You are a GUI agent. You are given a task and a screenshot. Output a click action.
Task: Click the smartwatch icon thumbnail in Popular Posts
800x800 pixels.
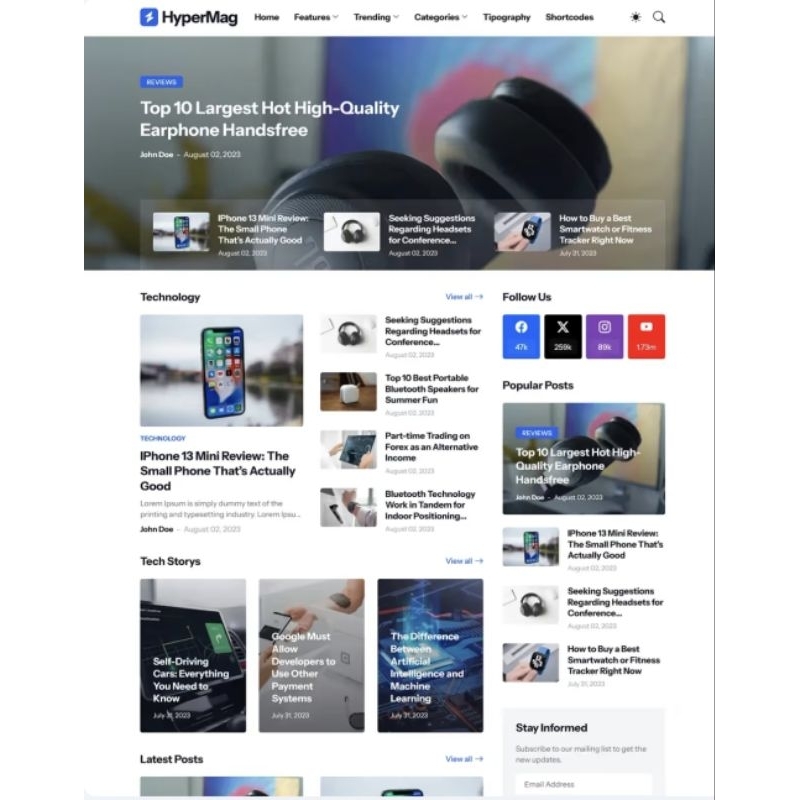coord(530,661)
